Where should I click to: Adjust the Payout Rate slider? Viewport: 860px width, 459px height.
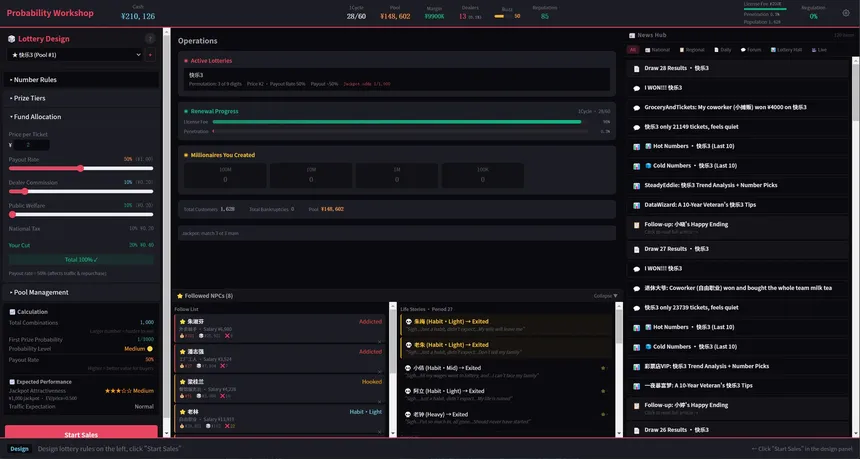81,168
